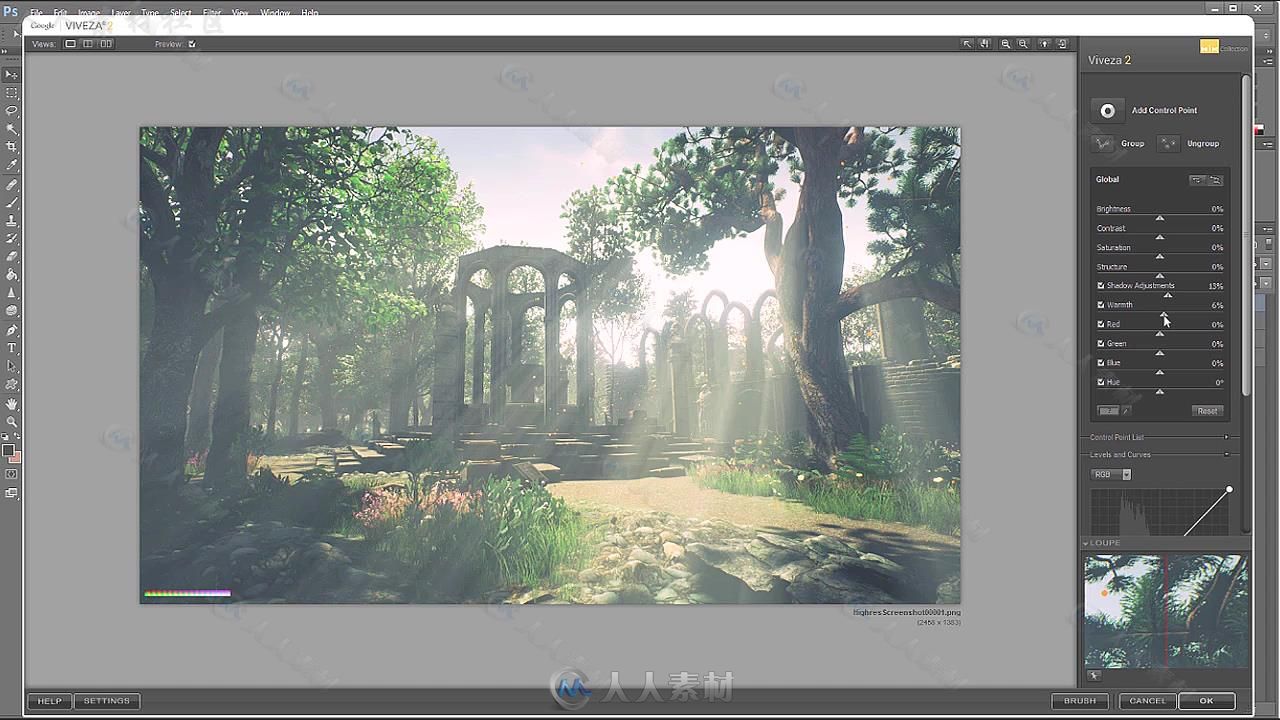
Task: Select the Clone Stamp tool
Action: pos(12,221)
